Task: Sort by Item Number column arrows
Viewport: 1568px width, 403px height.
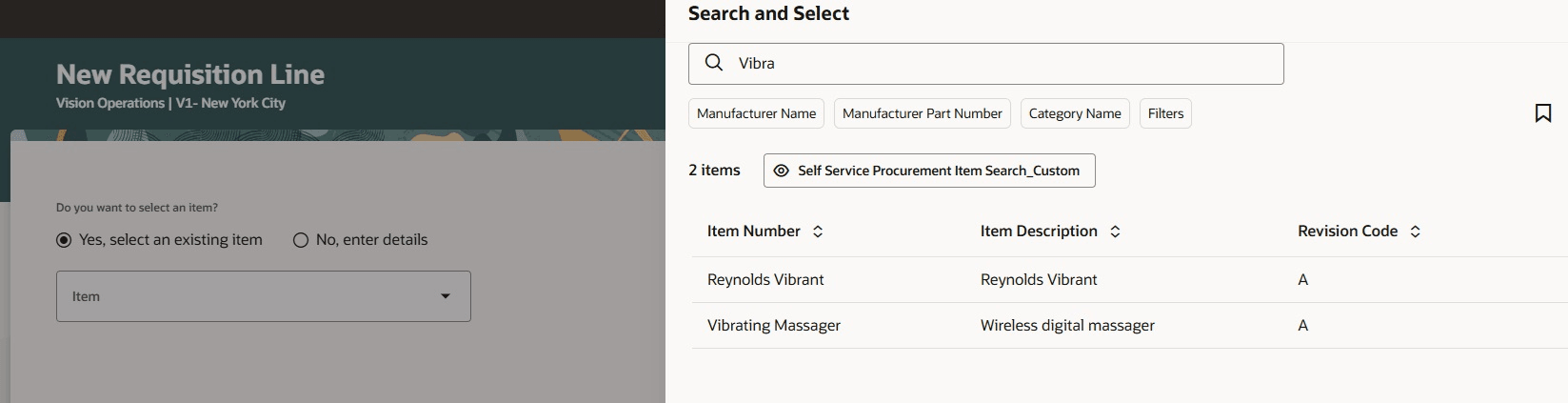Action: [x=818, y=232]
